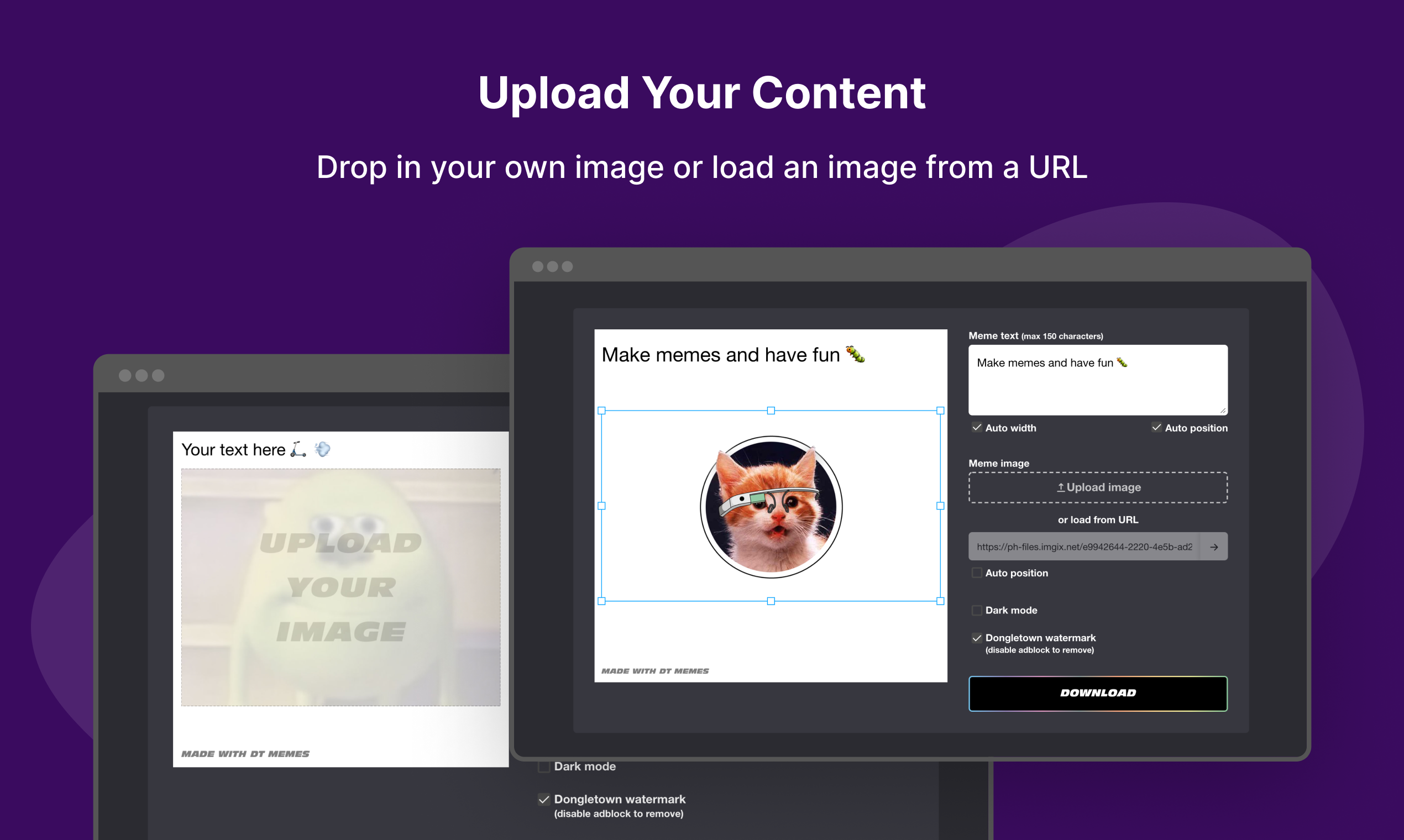Uncheck Dongletown watermark in back window

pyautogui.click(x=544, y=799)
